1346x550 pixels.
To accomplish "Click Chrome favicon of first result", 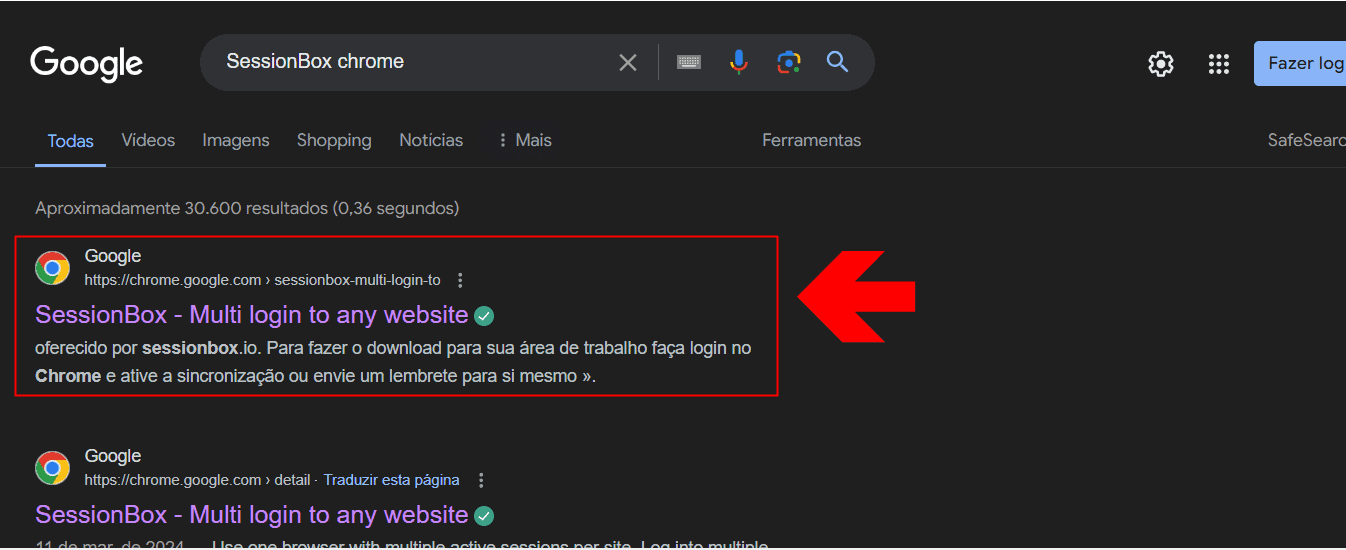I will pos(53,268).
